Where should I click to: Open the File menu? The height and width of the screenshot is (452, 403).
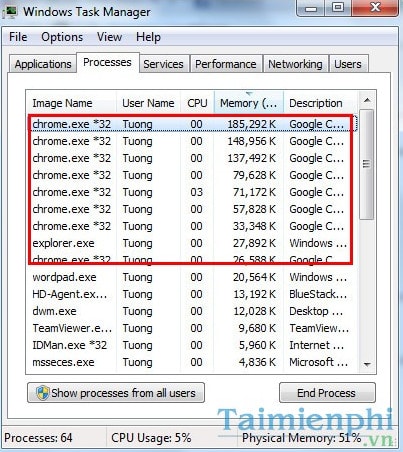click(x=18, y=37)
